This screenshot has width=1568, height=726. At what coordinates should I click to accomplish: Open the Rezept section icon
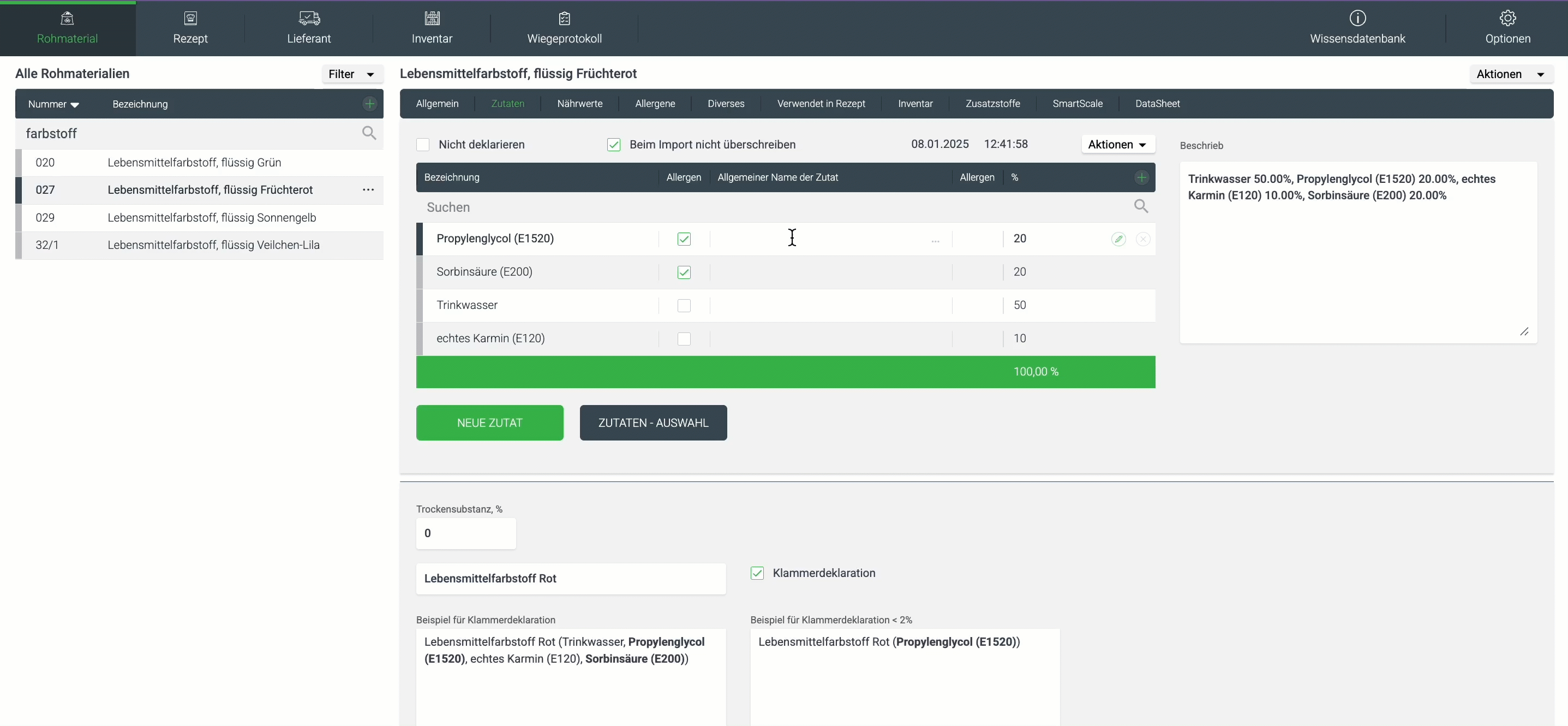[x=190, y=18]
